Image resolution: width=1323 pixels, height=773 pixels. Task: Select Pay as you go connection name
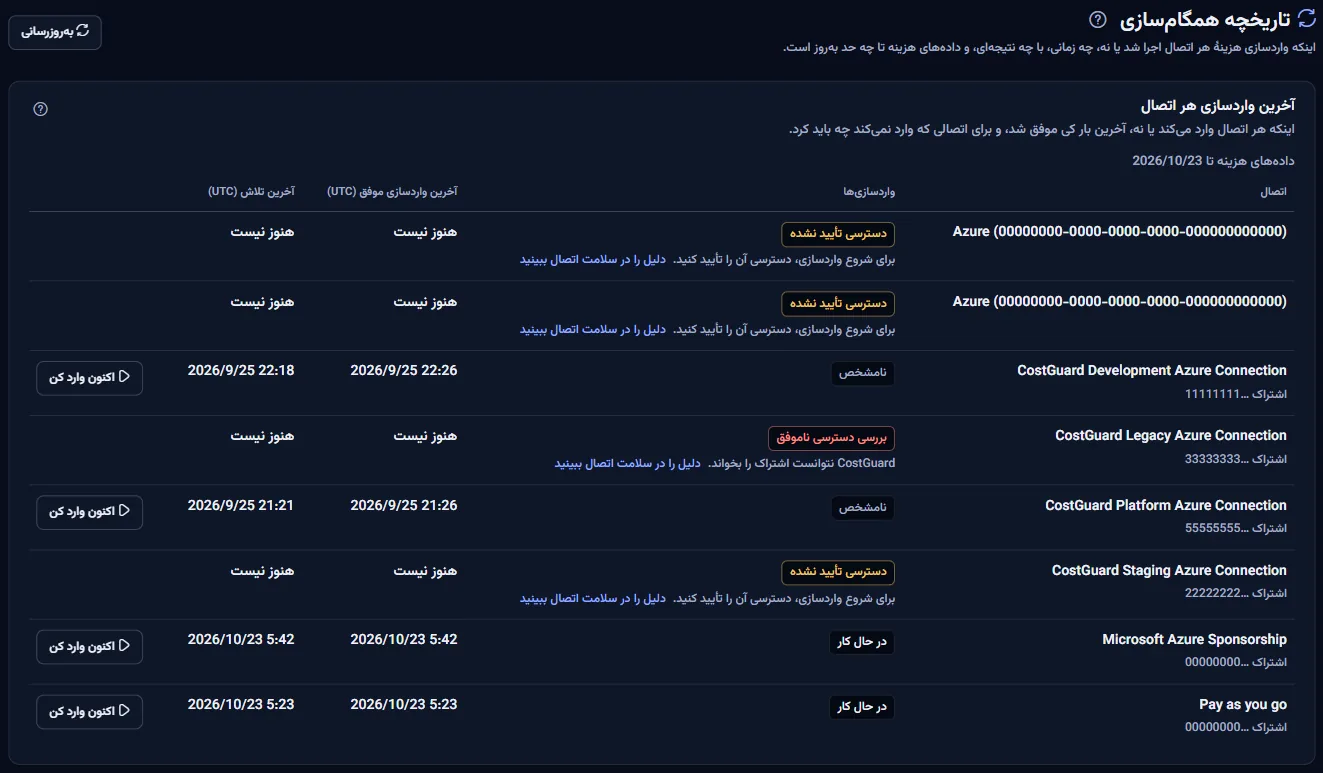click(1243, 705)
